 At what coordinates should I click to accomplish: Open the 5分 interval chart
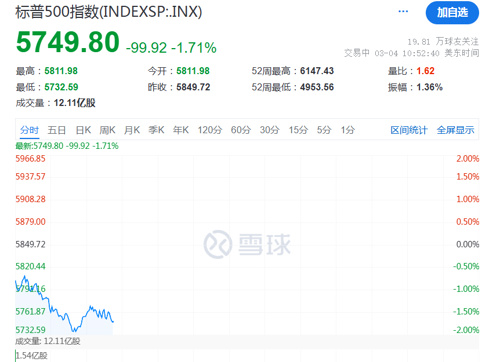324,130
